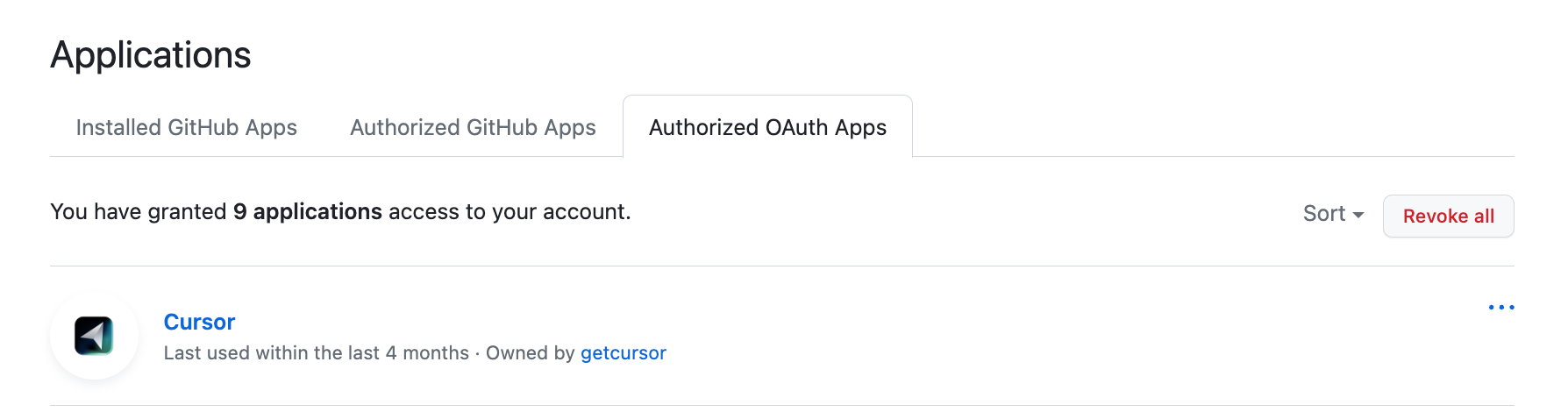
Task: Visit the getcursor owner profile link
Action: point(623,353)
